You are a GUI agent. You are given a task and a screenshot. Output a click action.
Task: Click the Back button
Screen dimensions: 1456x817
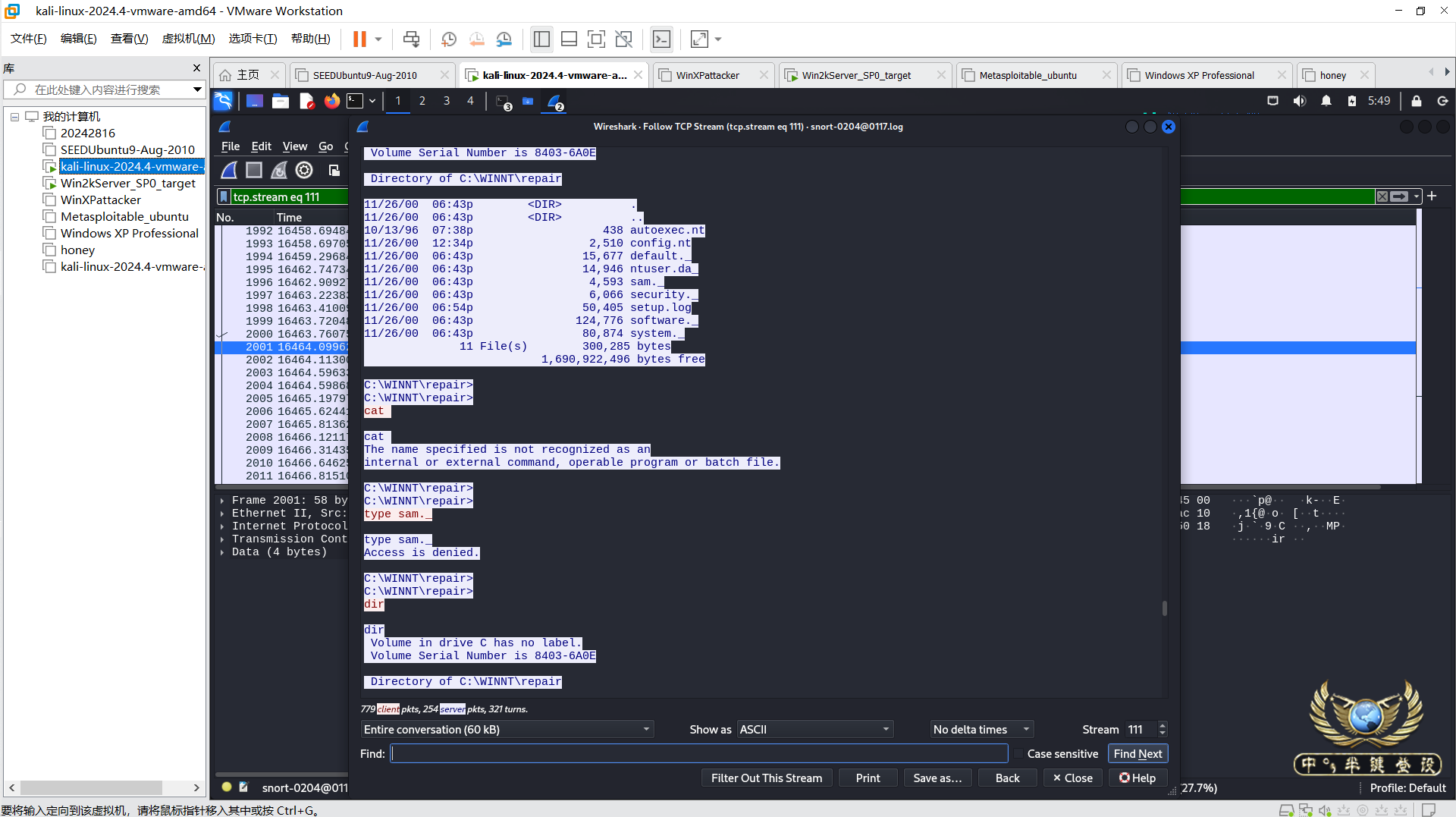pyautogui.click(x=1007, y=778)
